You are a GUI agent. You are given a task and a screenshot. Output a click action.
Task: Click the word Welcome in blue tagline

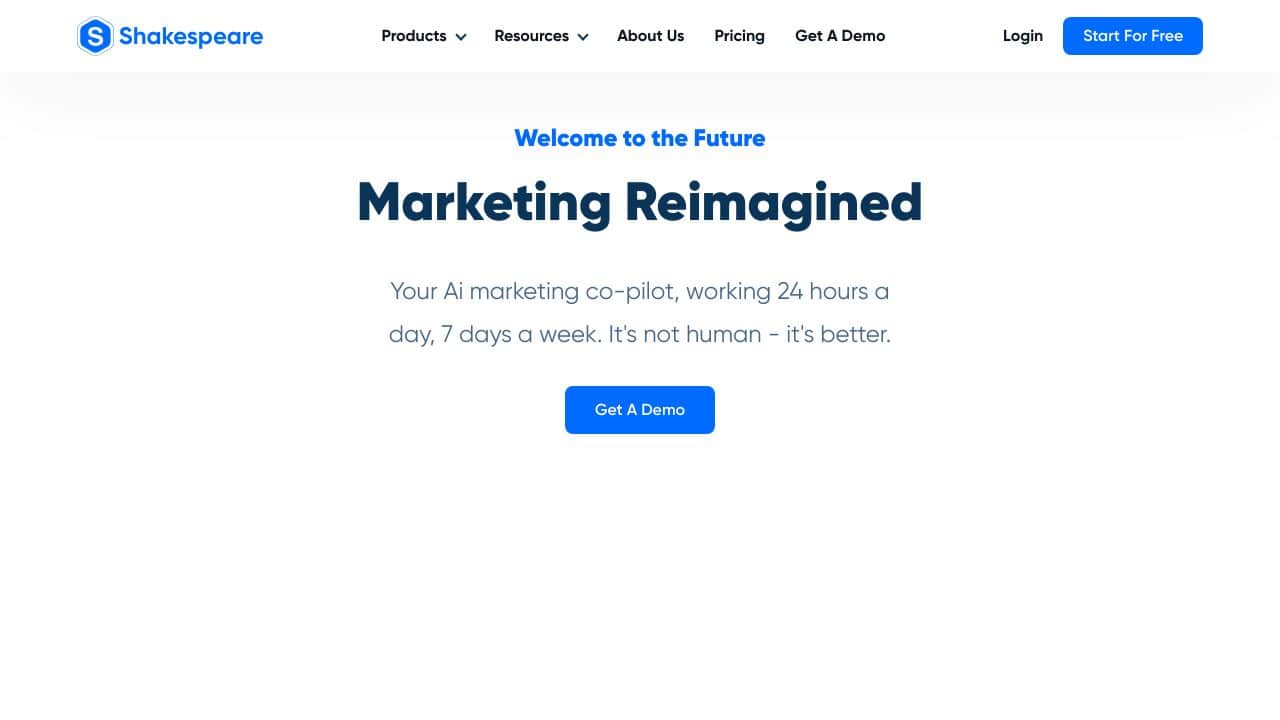[x=566, y=138]
